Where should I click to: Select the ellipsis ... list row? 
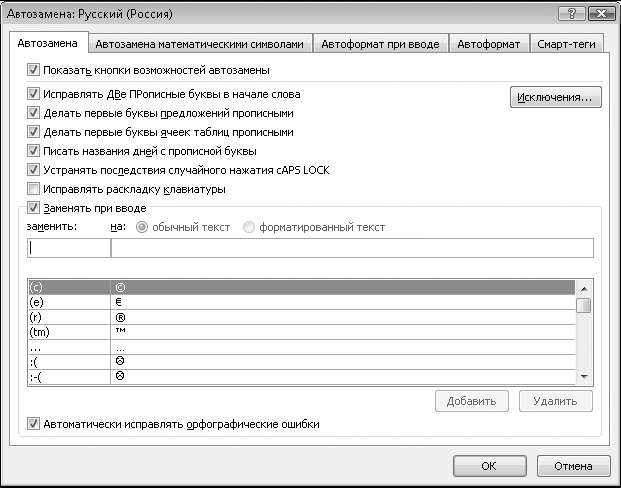tap(302, 347)
